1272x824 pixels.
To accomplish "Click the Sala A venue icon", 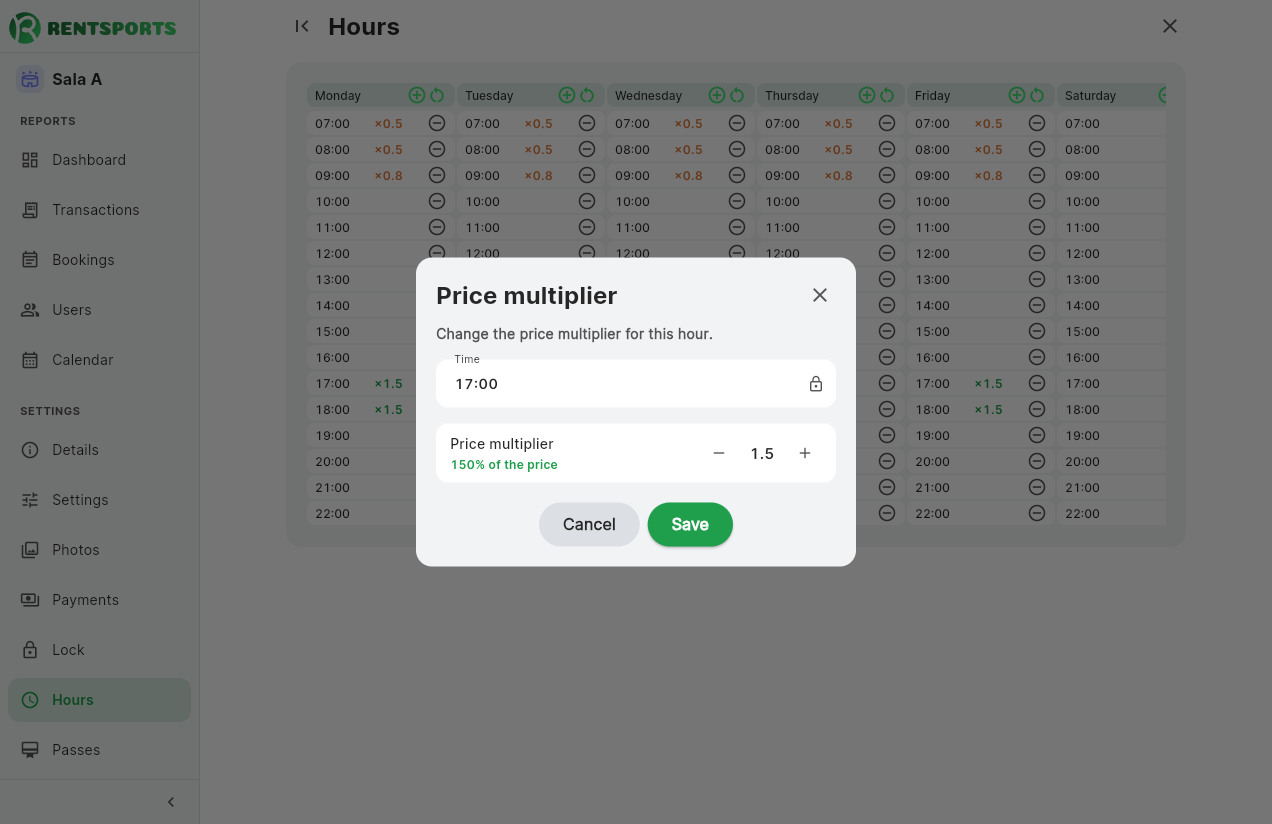I will pyautogui.click(x=30, y=79).
